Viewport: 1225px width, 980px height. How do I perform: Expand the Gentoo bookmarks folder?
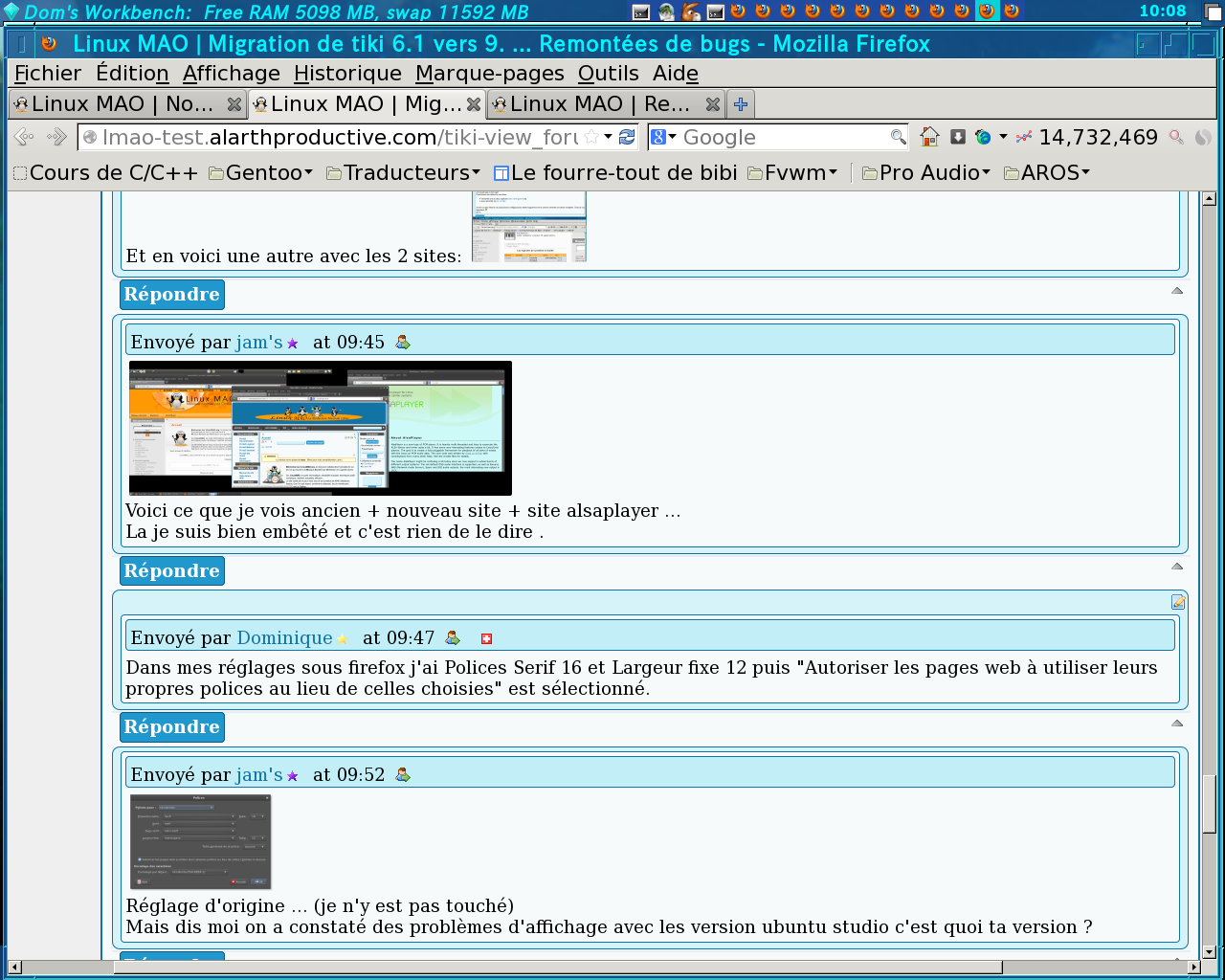pos(260,172)
